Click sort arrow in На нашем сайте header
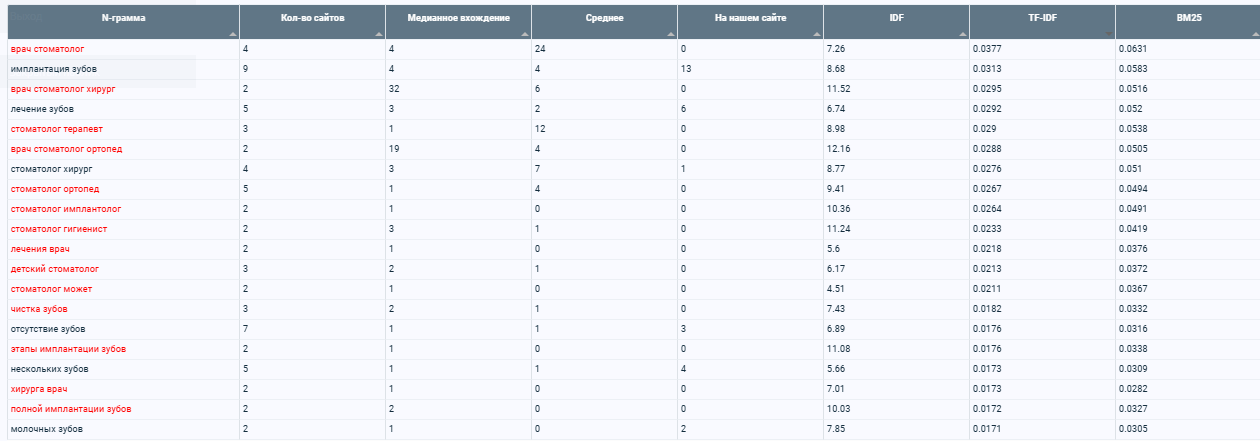Screen dimensions: 1260x441 pos(816,34)
